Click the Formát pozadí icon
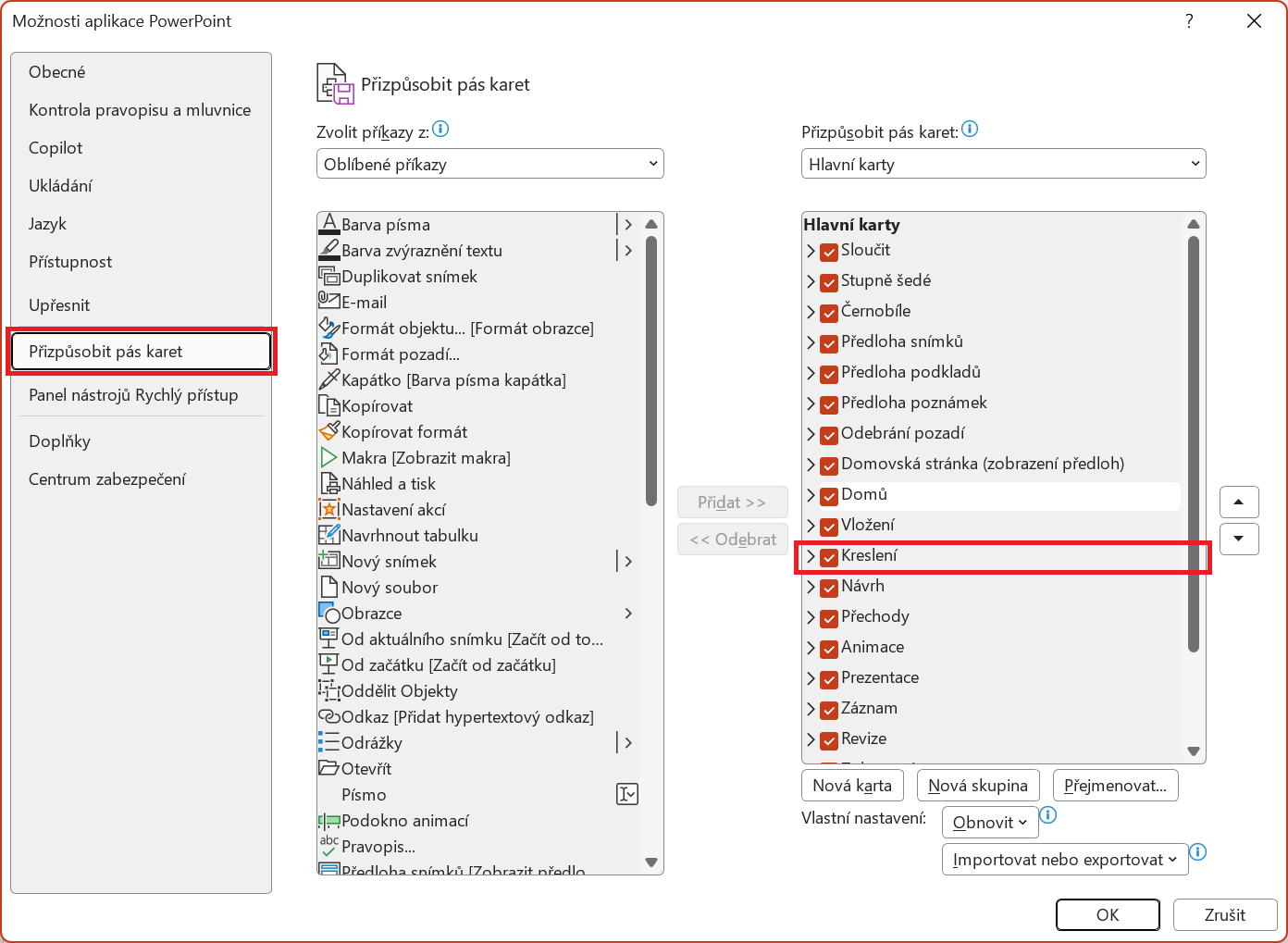The image size is (1288, 943). coord(329,354)
